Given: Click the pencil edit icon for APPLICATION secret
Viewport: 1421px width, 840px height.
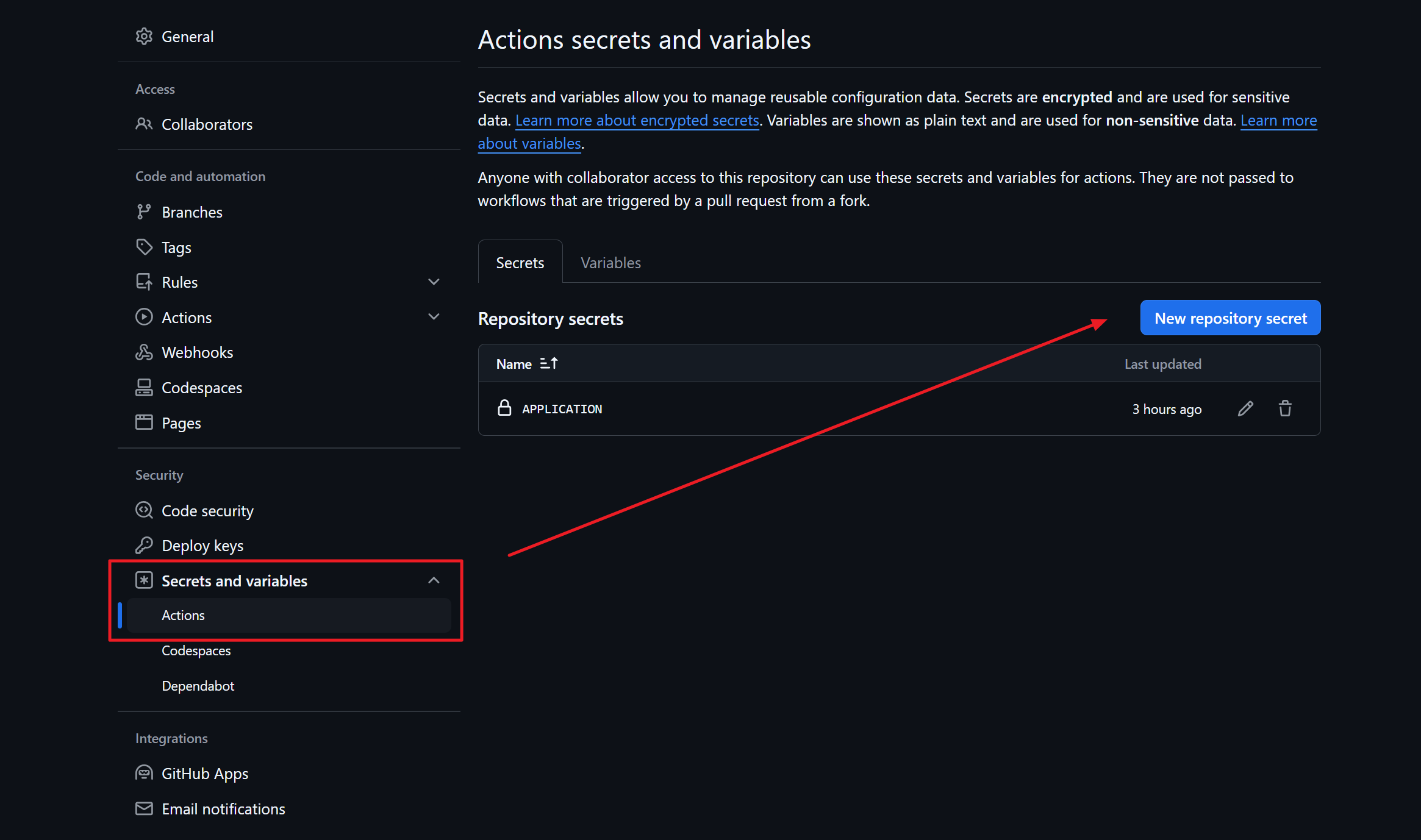Looking at the screenshot, I should pos(1245,409).
